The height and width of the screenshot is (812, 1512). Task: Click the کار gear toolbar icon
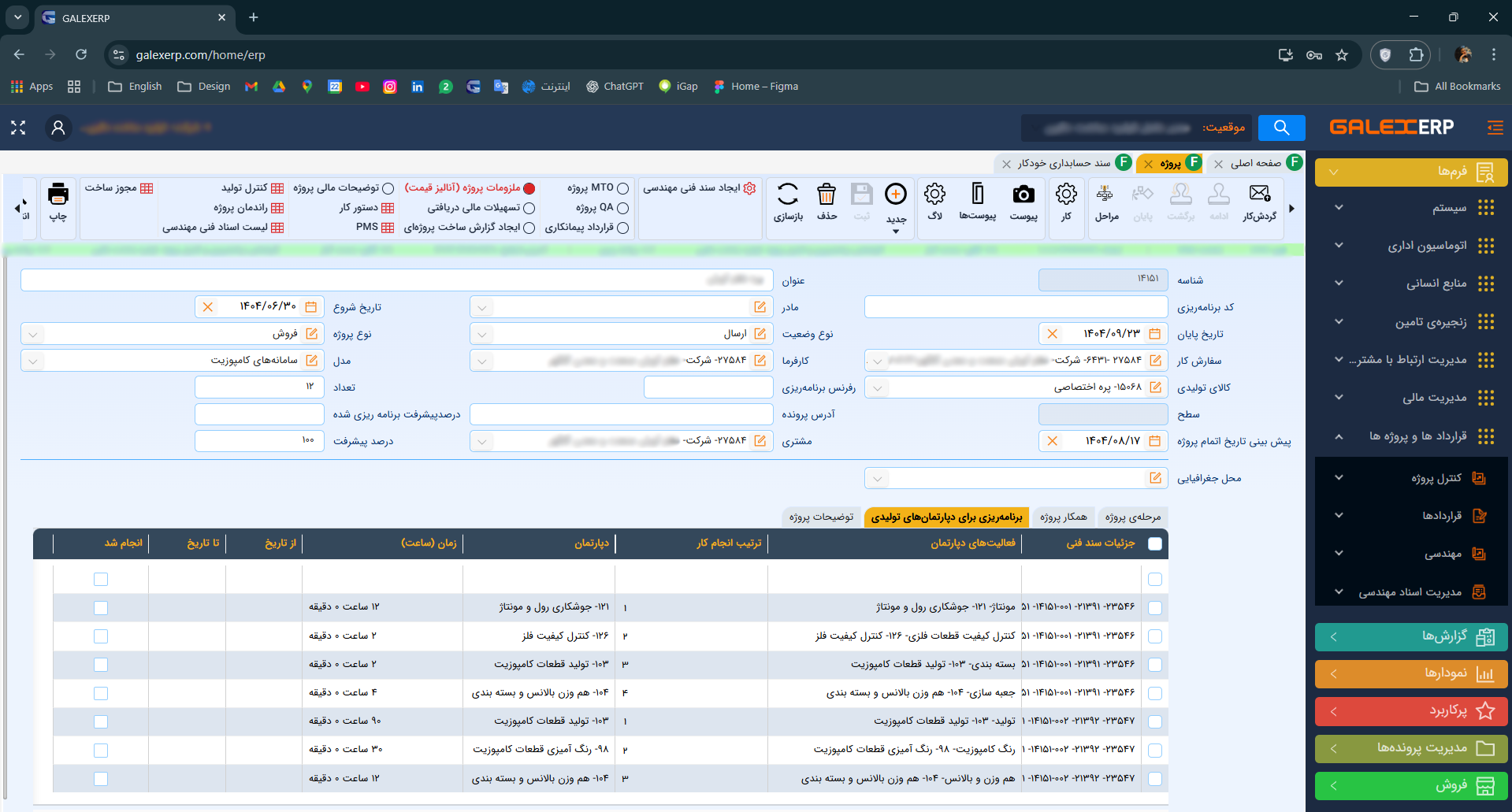click(1066, 194)
